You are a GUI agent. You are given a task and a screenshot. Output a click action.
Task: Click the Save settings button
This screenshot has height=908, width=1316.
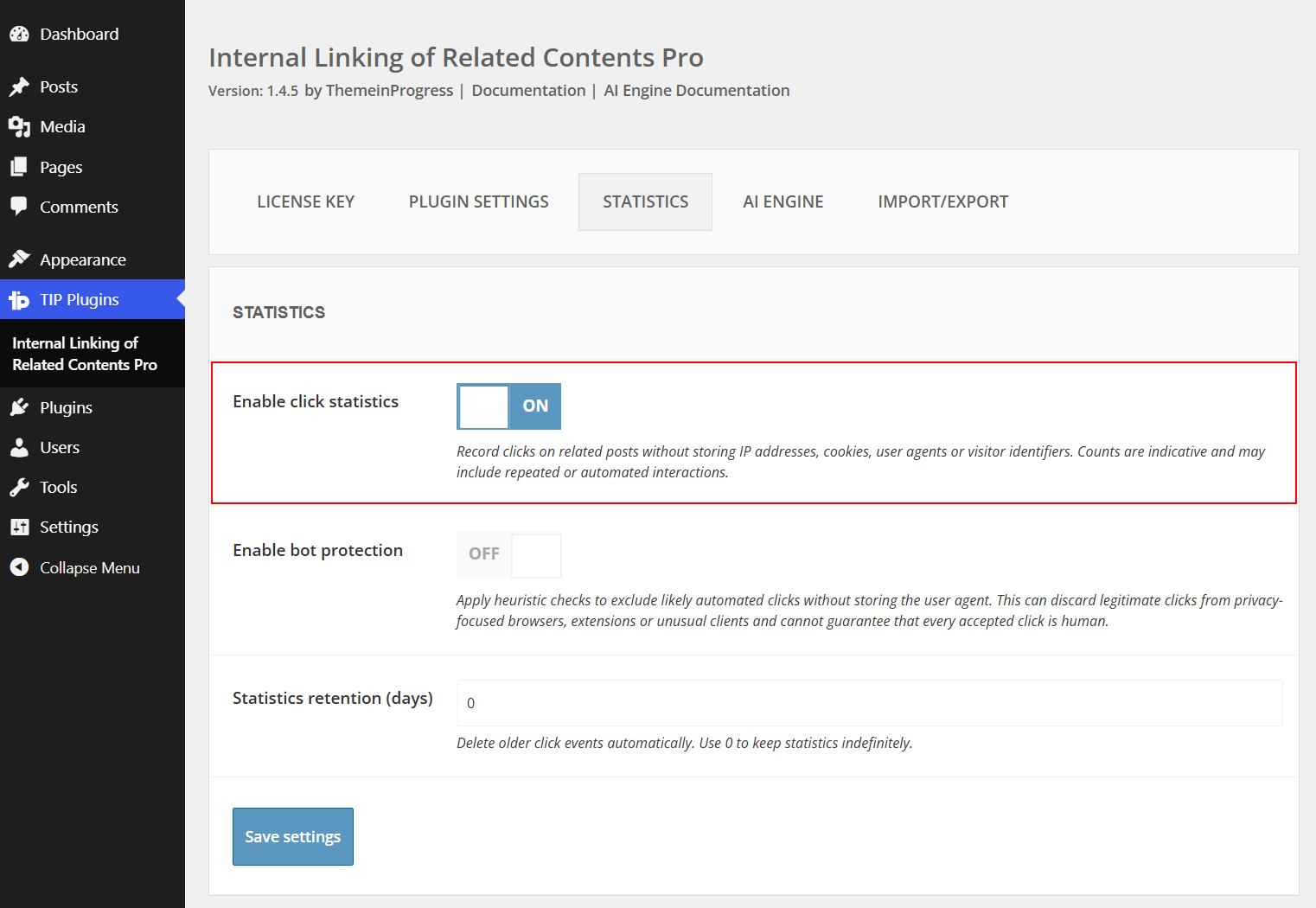tap(293, 836)
